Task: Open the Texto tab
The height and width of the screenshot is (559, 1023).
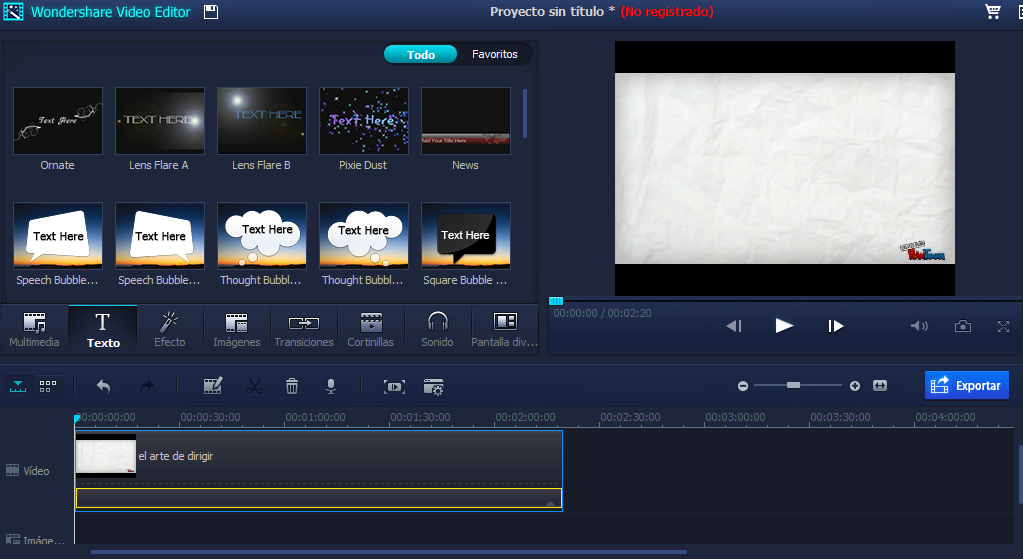Action: tap(103, 329)
